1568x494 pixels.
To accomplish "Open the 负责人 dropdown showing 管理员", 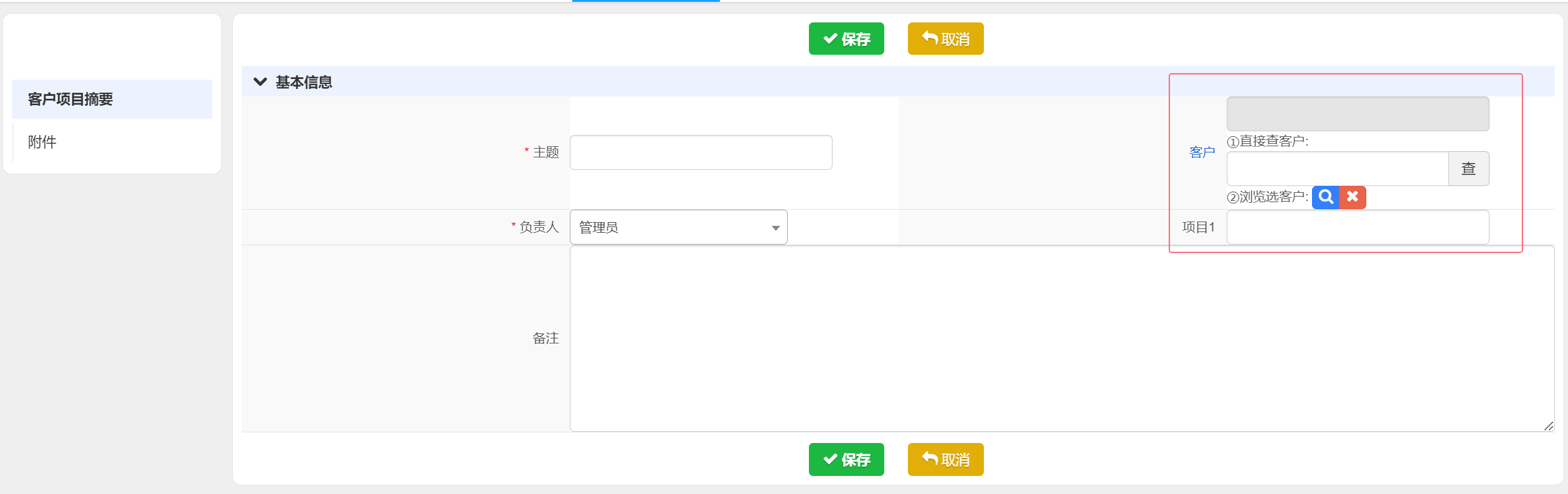I will pos(678,227).
